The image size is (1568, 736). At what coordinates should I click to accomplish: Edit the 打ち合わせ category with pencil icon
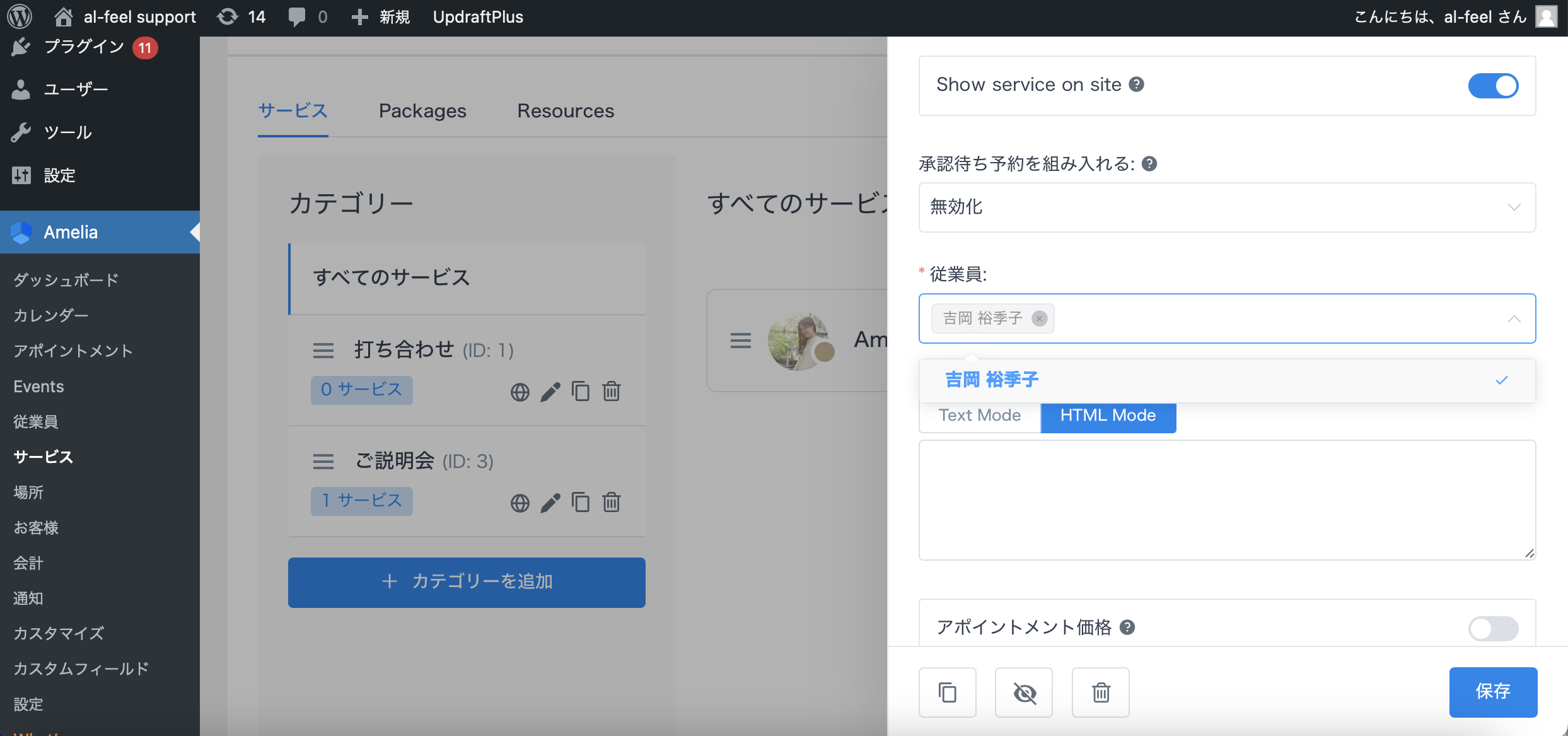550,392
